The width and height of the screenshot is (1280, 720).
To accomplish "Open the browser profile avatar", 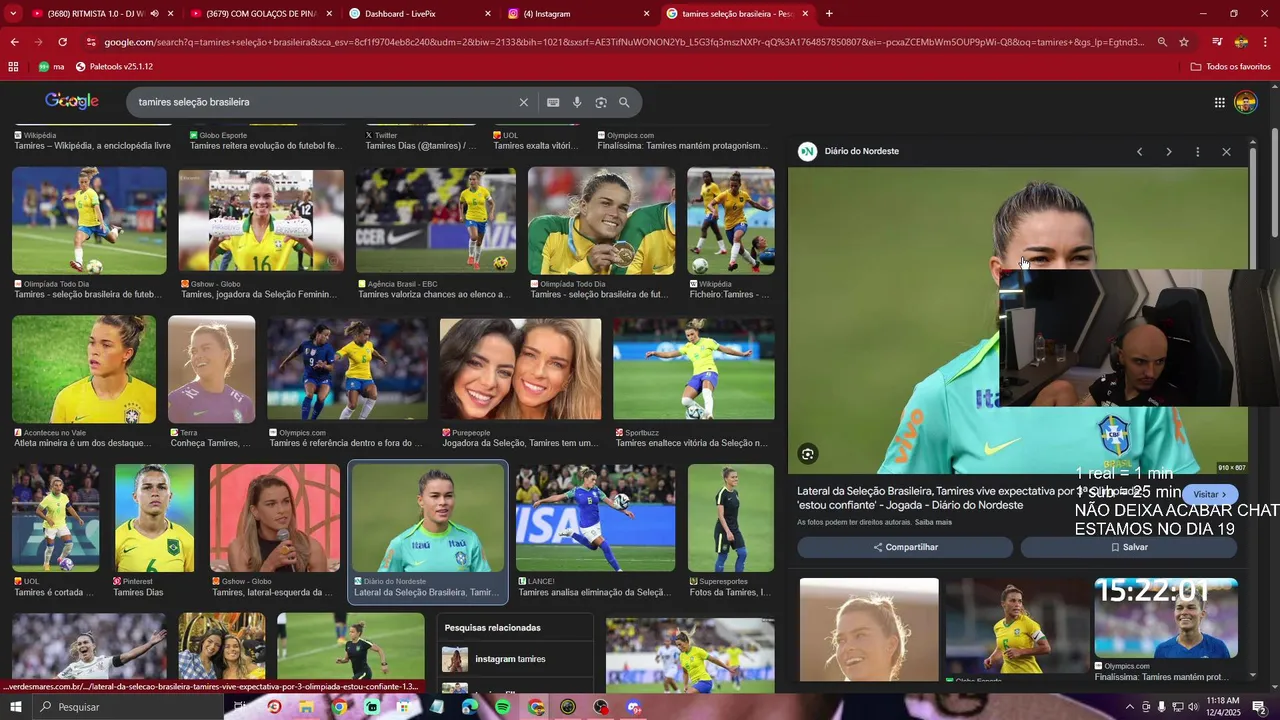I will (x=1241, y=42).
